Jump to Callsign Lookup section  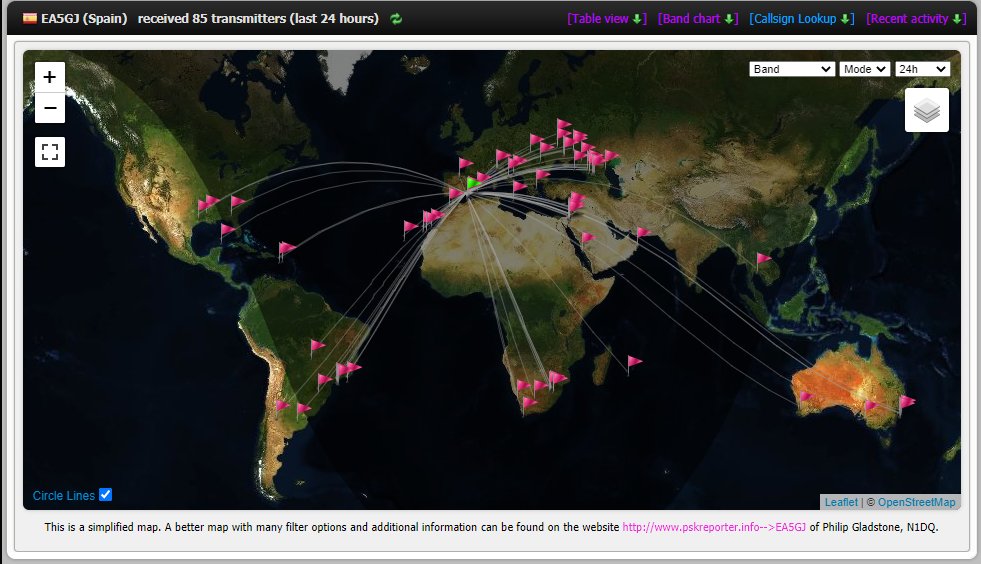pyautogui.click(x=801, y=19)
